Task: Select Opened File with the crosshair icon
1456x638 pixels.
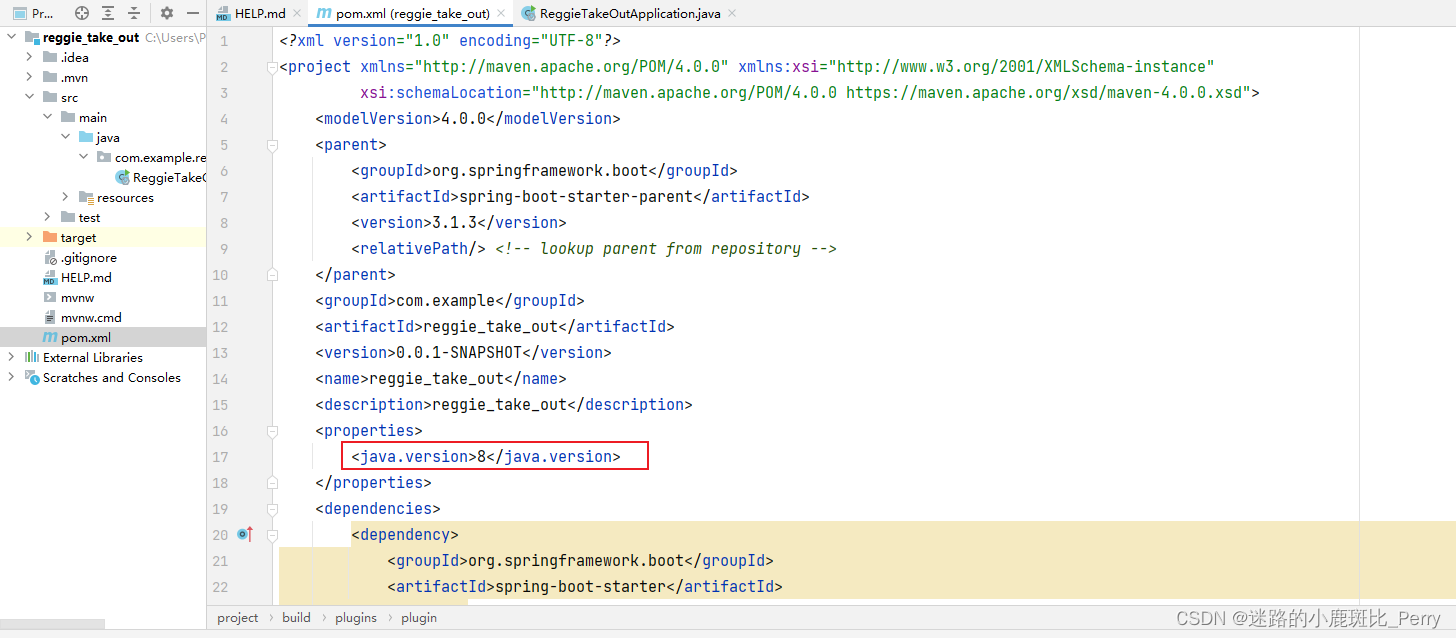Action: pos(82,13)
